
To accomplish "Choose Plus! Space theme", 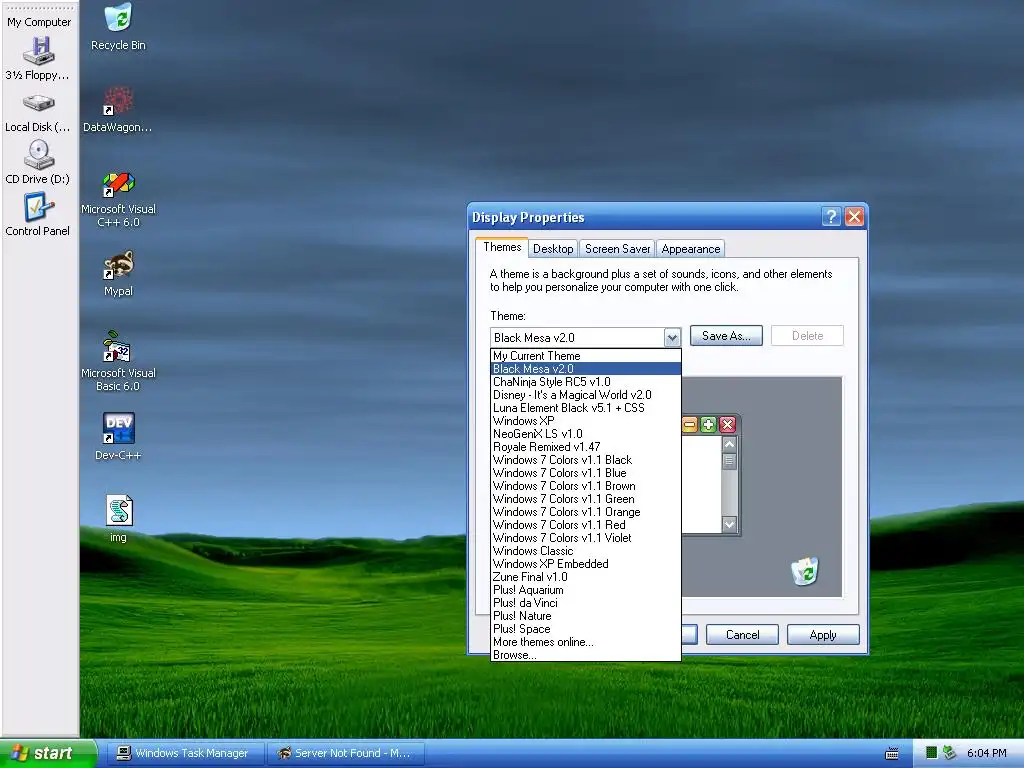I will pyautogui.click(x=586, y=630).
